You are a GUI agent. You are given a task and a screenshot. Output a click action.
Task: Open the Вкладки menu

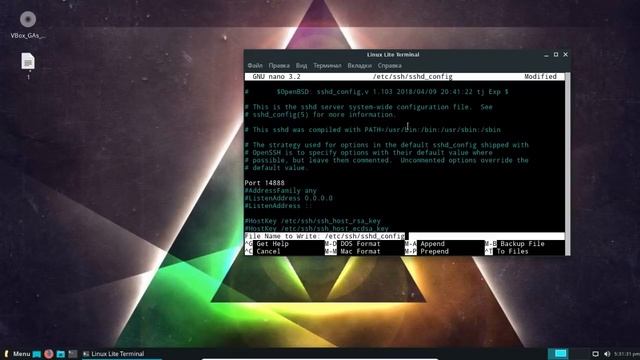pyautogui.click(x=360, y=65)
